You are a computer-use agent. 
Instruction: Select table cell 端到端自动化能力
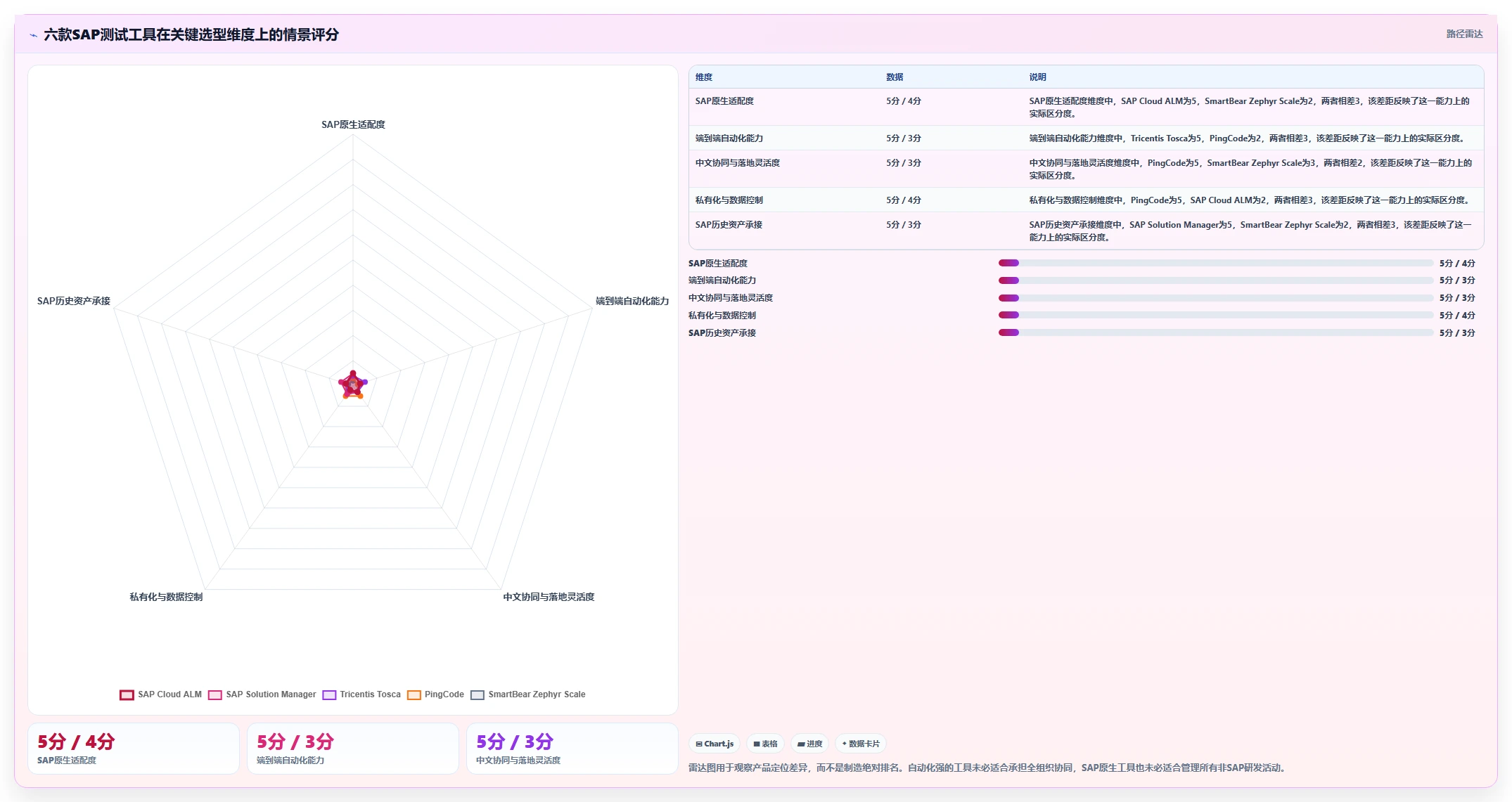[x=729, y=138]
